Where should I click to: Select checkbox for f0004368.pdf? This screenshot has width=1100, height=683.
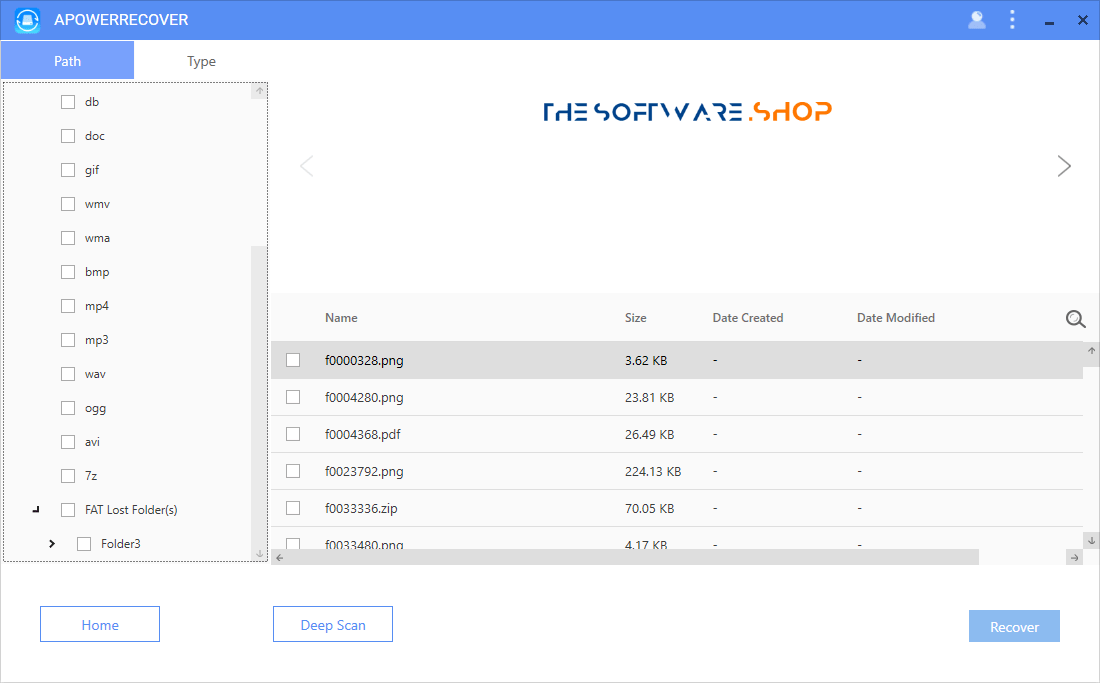click(293, 434)
